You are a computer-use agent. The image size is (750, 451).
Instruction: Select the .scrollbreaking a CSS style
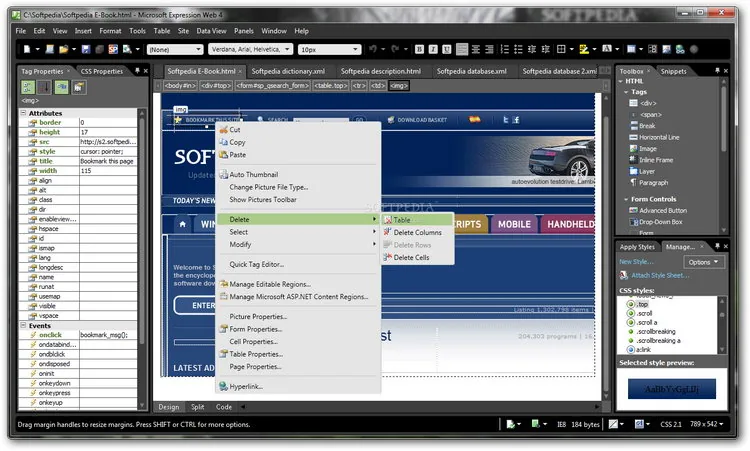click(x=658, y=341)
